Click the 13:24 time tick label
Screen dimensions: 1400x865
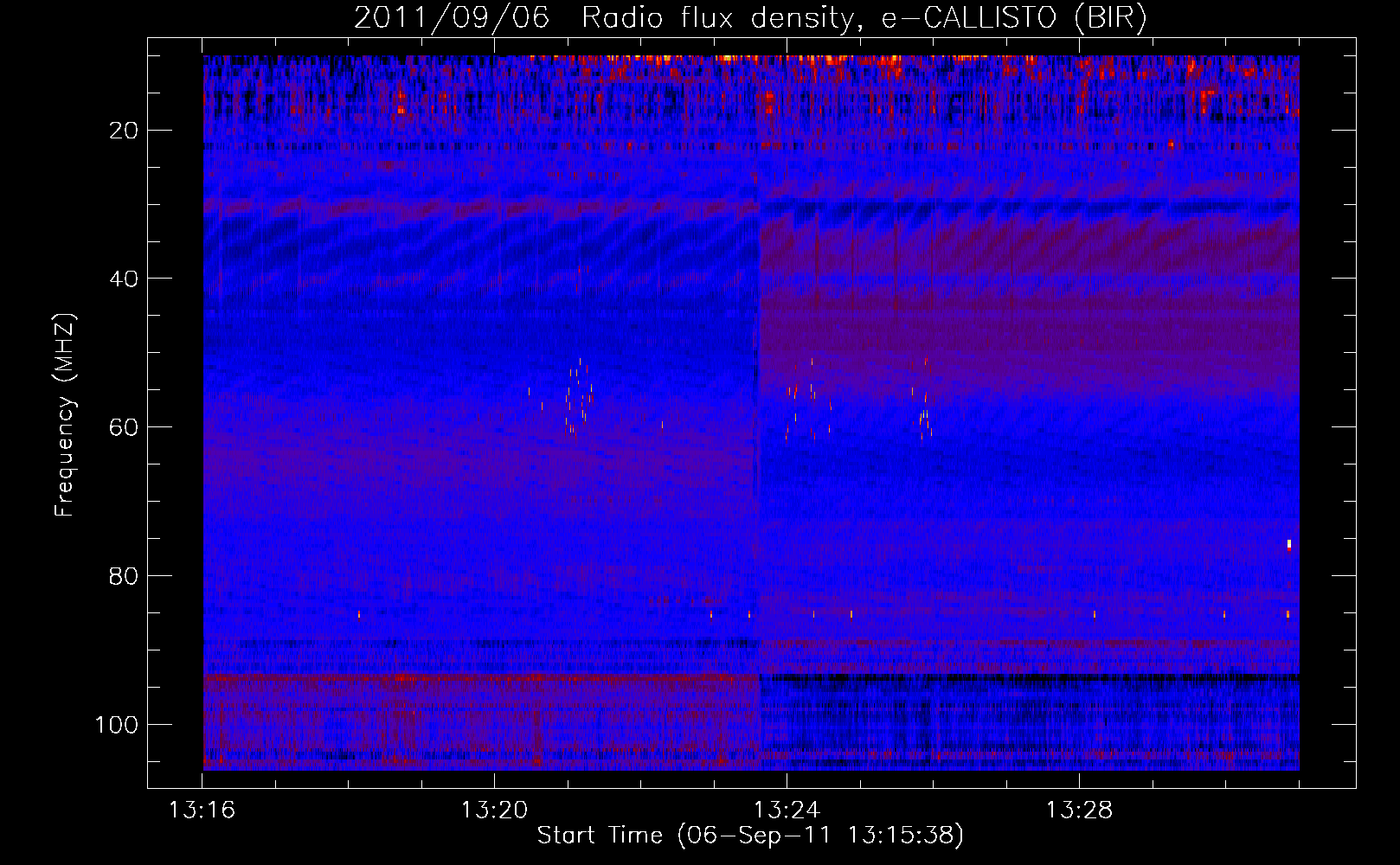pyautogui.click(x=787, y=811)
